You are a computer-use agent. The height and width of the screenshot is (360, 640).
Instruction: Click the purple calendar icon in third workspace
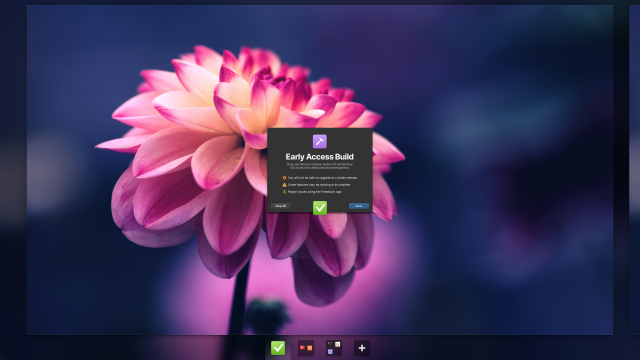click(x=330, y=351)
